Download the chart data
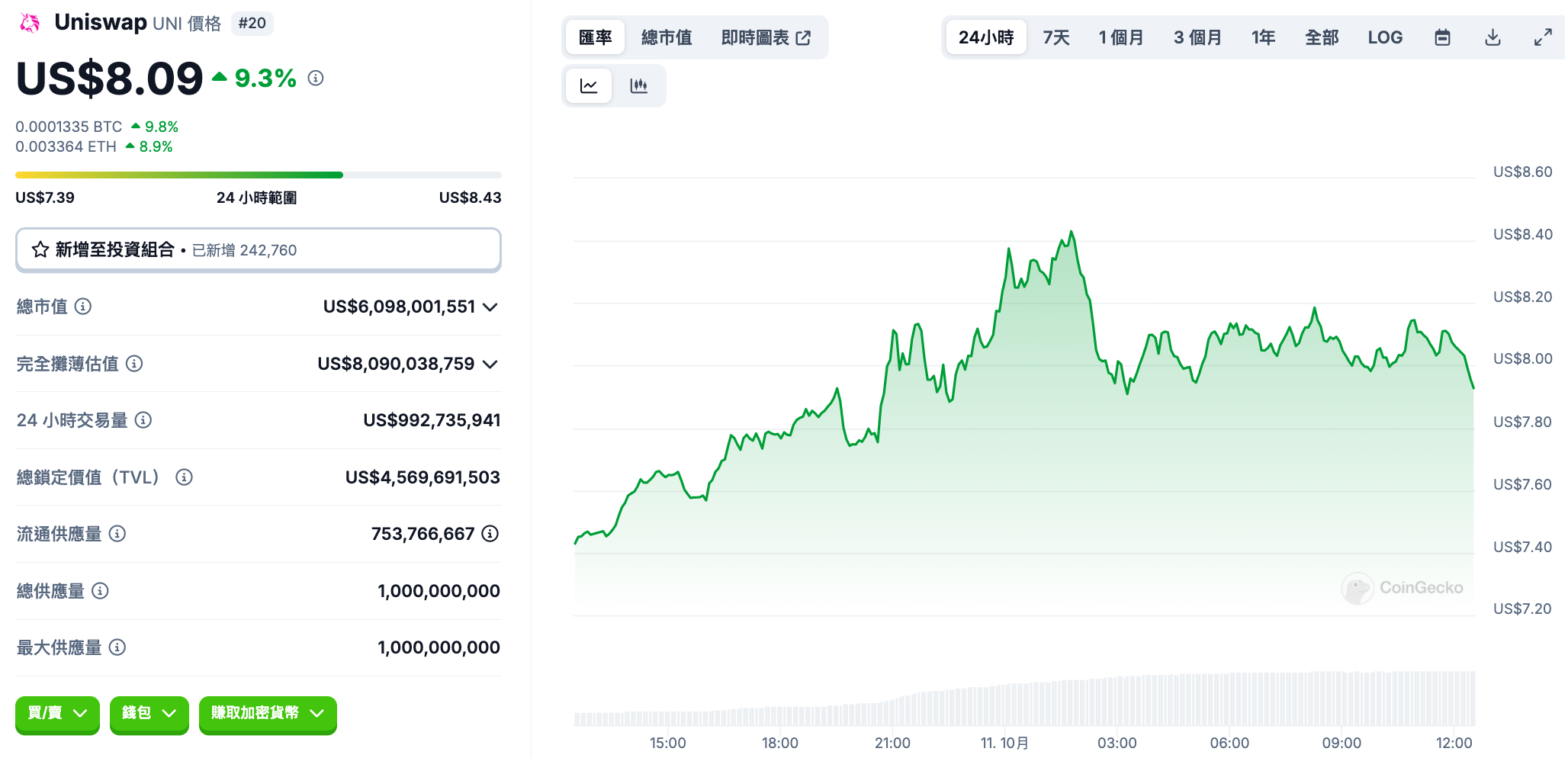The width and height of the screenshot is (1568, 758). 1492,37
